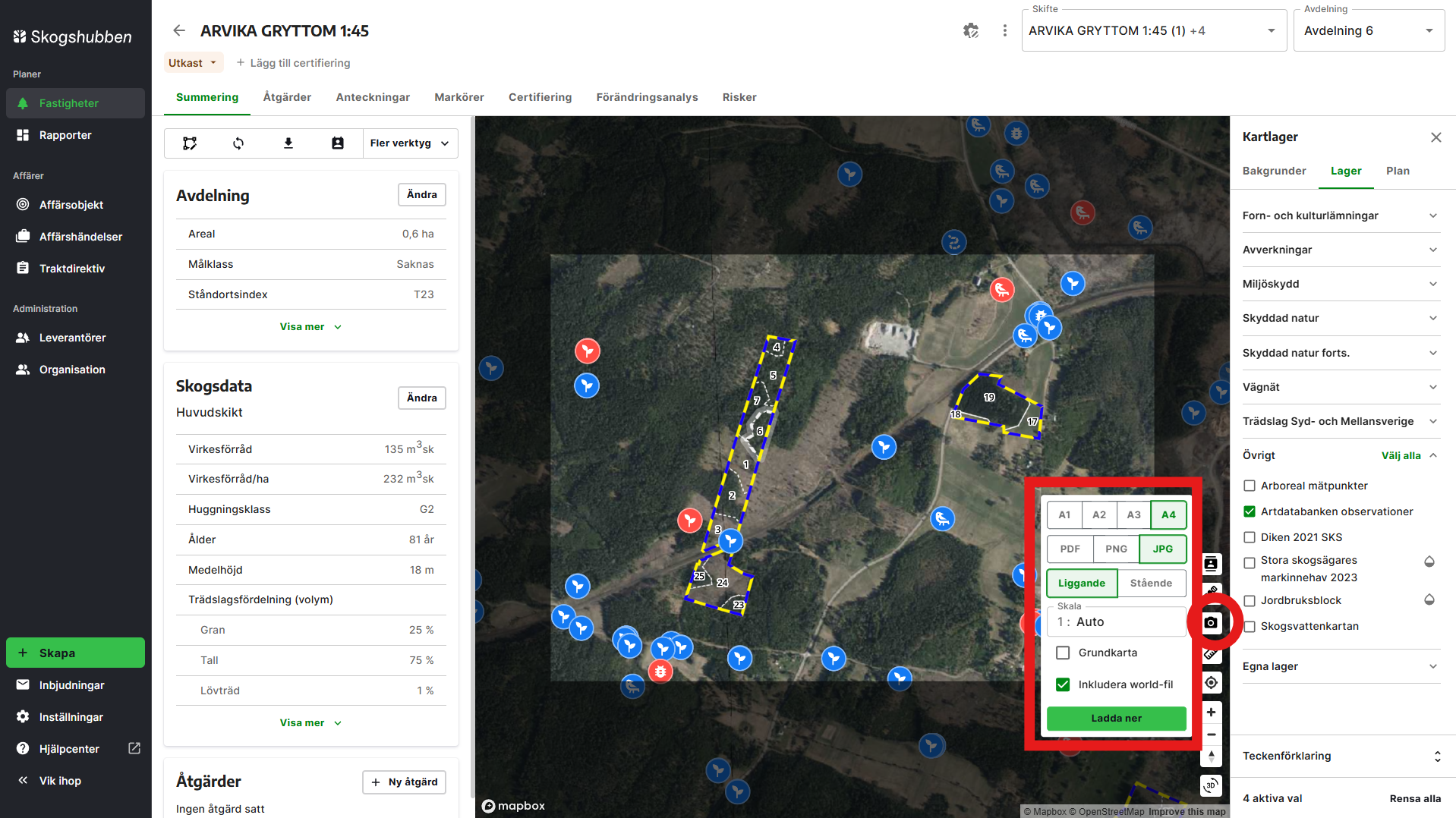The width and height of the screenshot is (1456, 818).
Task: Open Rapporter in the sidebar
Action: point(75,135)
